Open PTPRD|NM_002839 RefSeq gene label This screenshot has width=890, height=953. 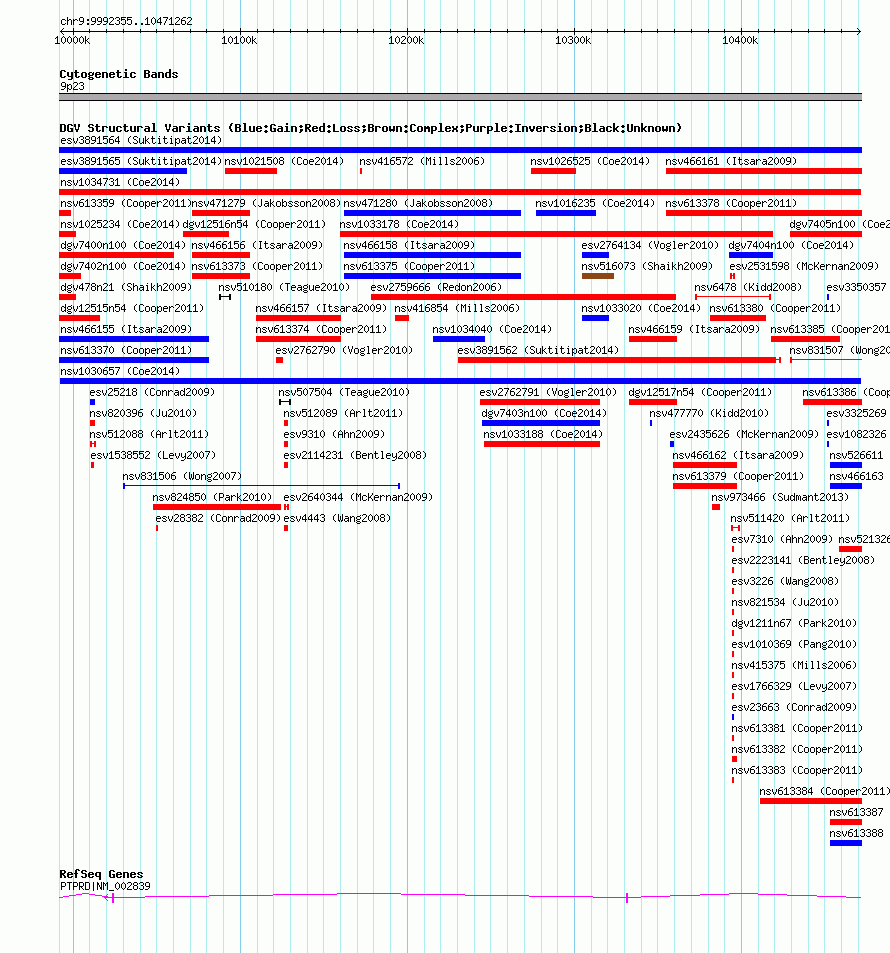coord(105,886)
